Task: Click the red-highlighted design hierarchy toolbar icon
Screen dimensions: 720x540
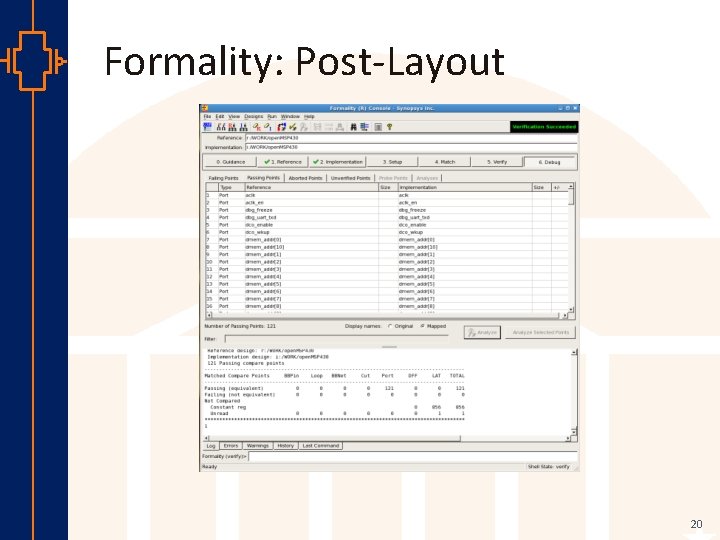Action: click(x=232, y=127)
